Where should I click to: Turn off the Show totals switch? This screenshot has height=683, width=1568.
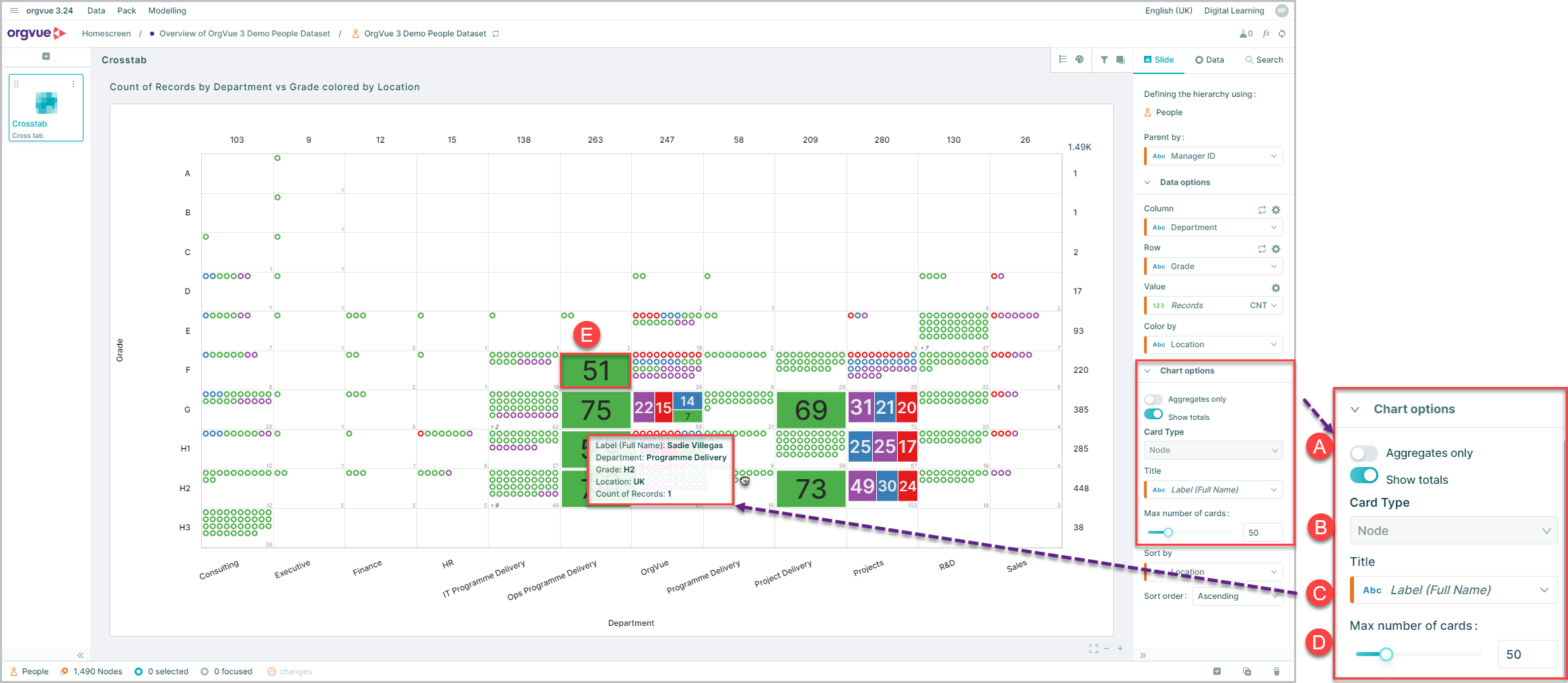click(x=1153, y=415)
